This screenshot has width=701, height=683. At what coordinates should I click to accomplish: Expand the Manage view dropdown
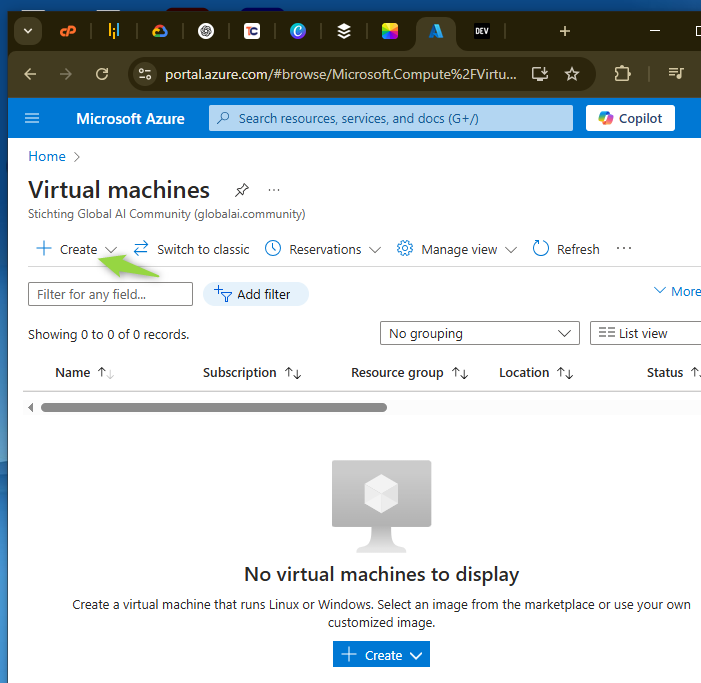[456, 249]
